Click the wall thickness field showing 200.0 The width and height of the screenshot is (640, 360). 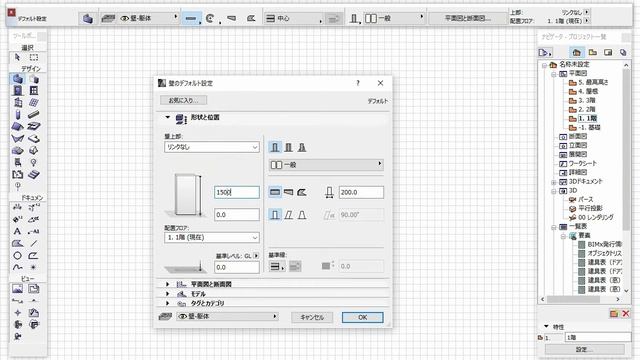click(361, 192)
